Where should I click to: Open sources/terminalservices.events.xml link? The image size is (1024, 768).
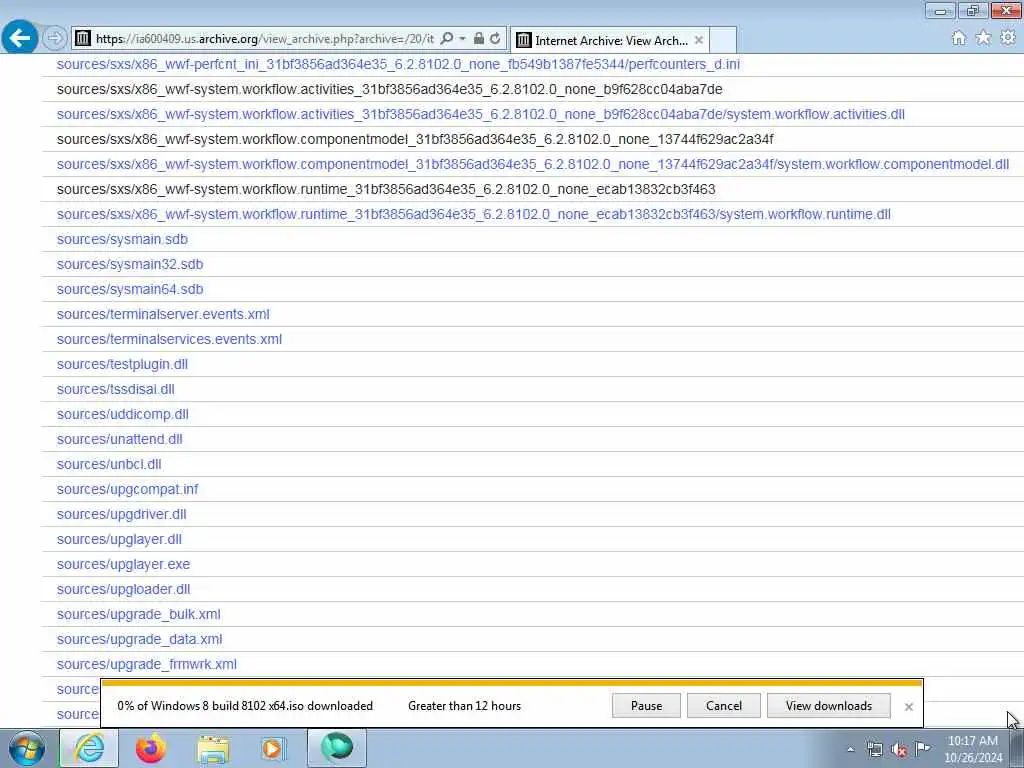(x=169, y=340)
